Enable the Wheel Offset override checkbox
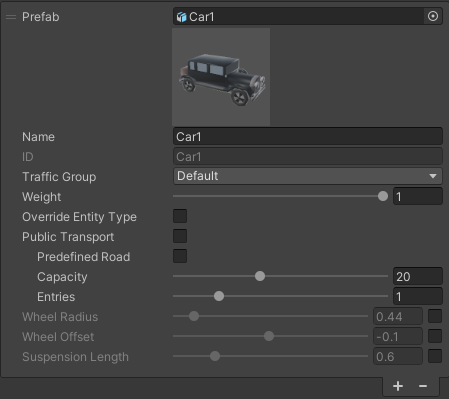Viewport: 449px width, 399px height. pyautogui.click(x=435, y=336)
